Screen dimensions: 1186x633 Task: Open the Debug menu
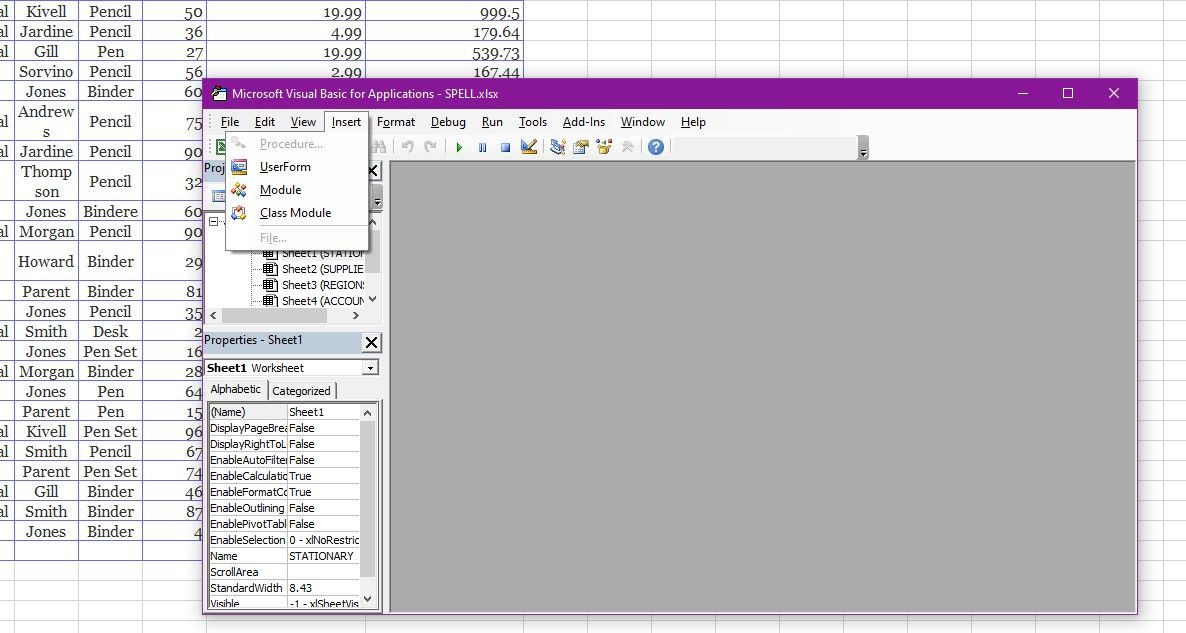coord(449,122)
